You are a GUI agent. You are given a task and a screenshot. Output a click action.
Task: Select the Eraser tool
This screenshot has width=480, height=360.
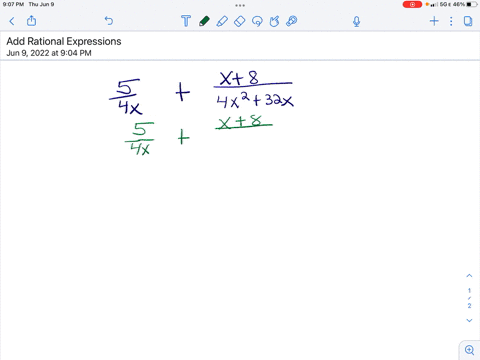click(239, 21)
